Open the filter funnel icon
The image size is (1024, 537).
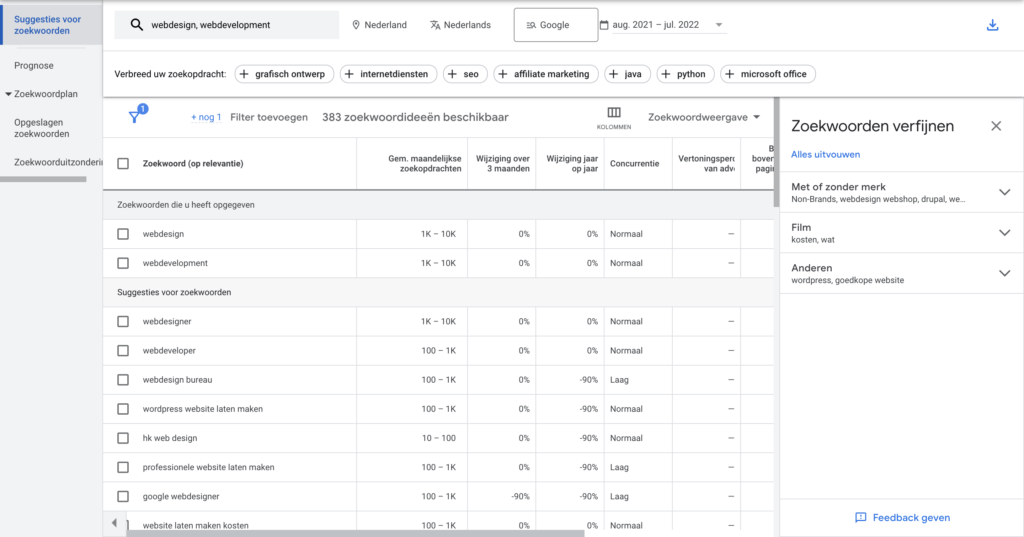tap(135, 117)
